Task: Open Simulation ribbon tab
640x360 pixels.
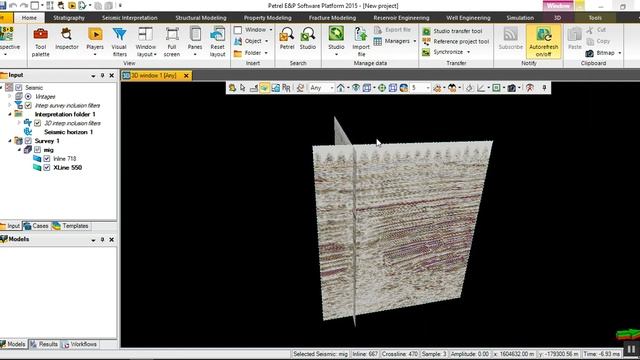Action: pos(520,18)
